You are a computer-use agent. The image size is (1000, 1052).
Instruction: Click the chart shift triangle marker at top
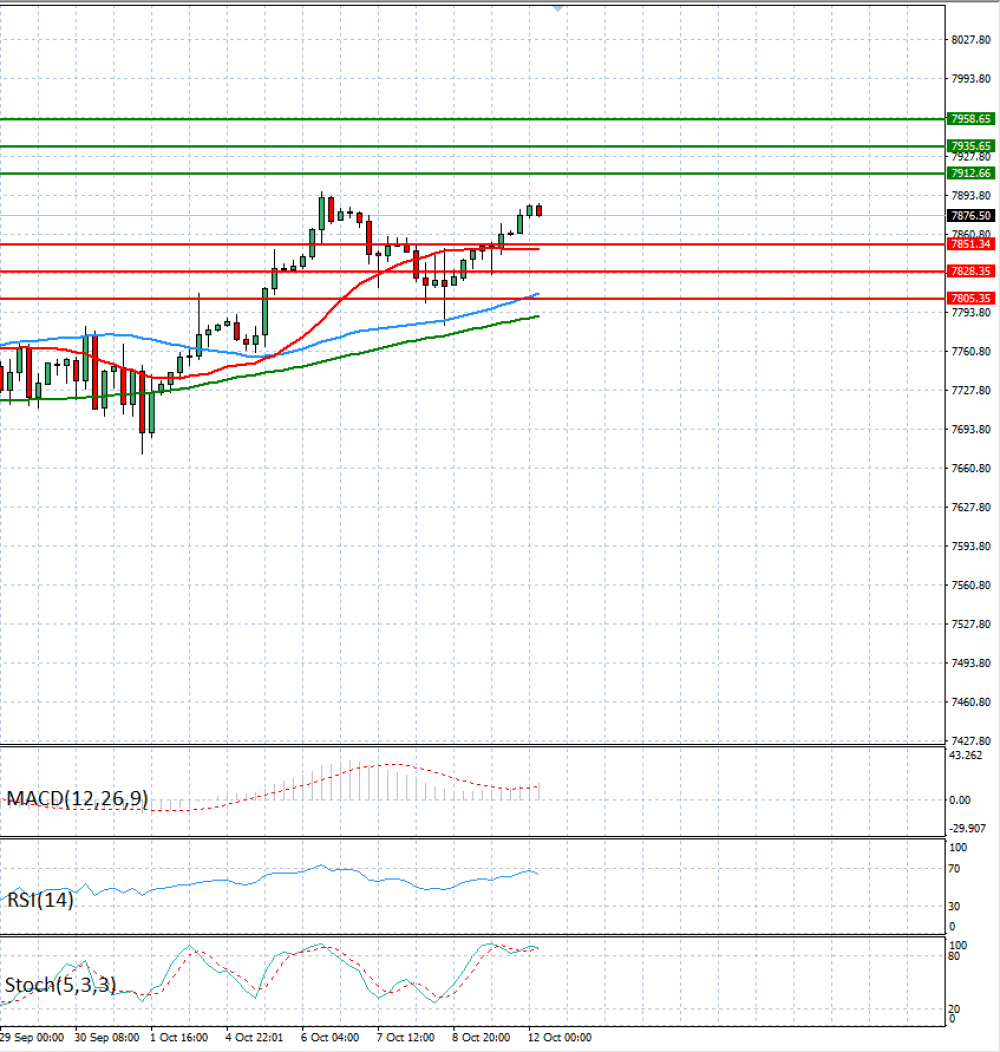(558, 8)
